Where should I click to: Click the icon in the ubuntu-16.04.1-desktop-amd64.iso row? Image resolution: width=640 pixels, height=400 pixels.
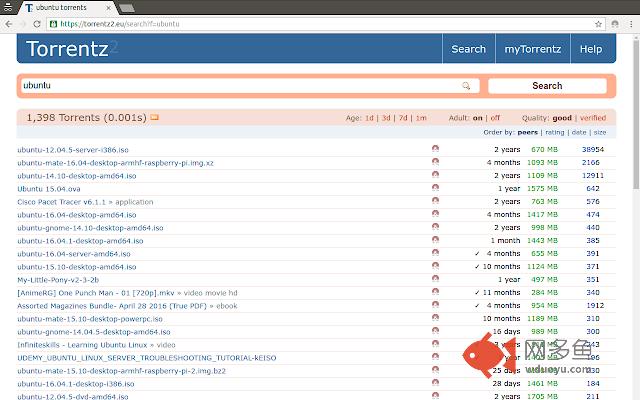[x=436, y=240]
